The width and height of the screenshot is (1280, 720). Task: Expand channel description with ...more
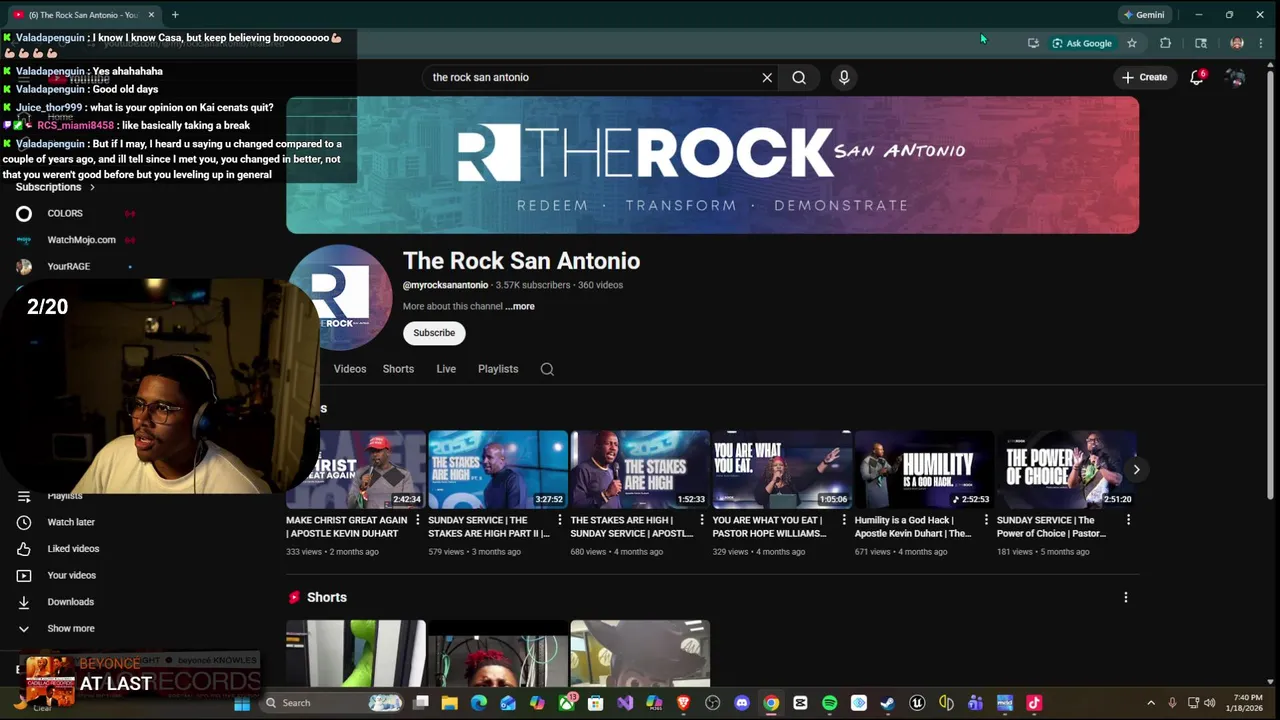[x=520, y=306]
